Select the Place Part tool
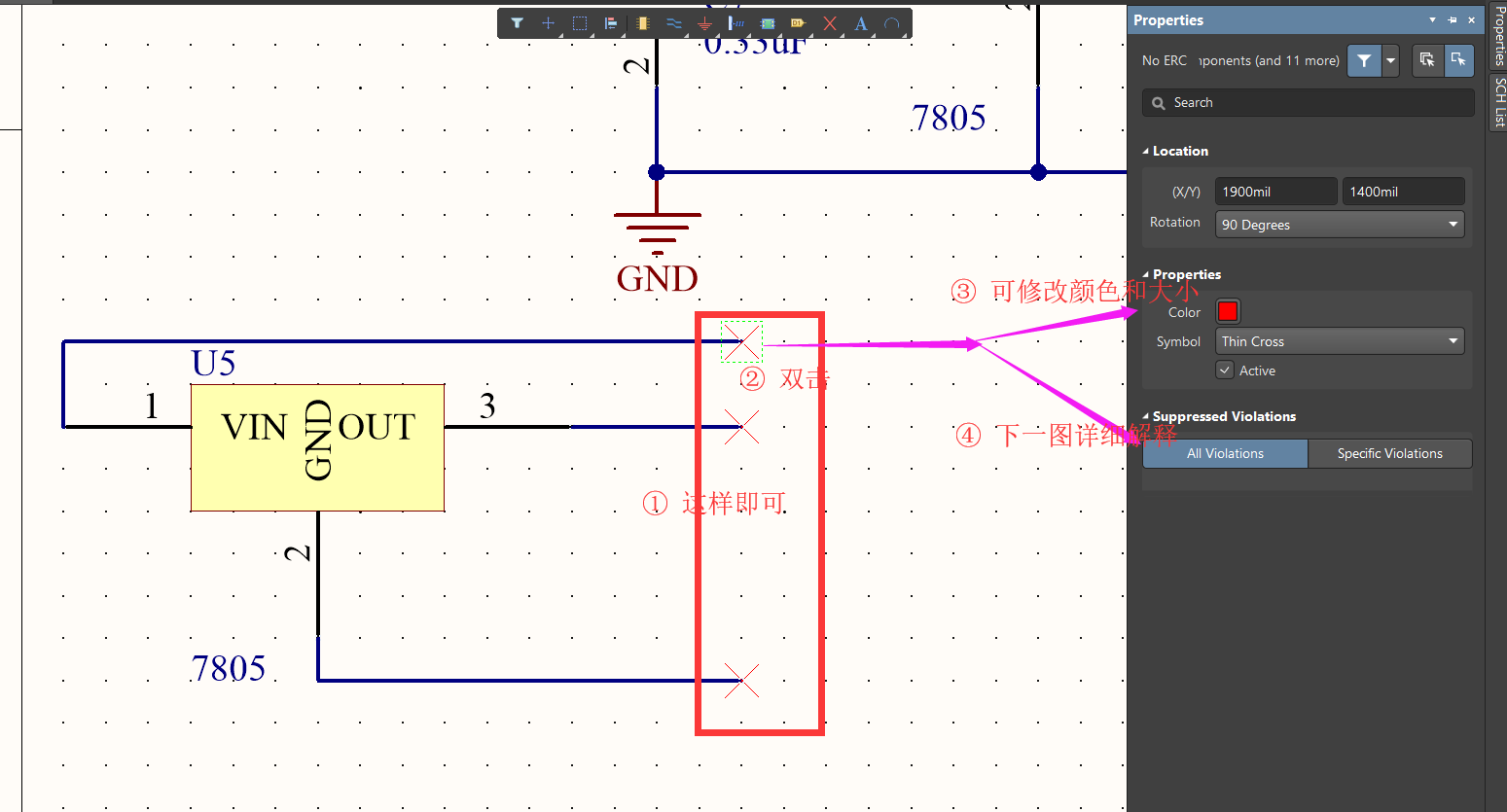The height and width of the screenshot is (812, 1507). pyautogui.click(x=642, y=22)
